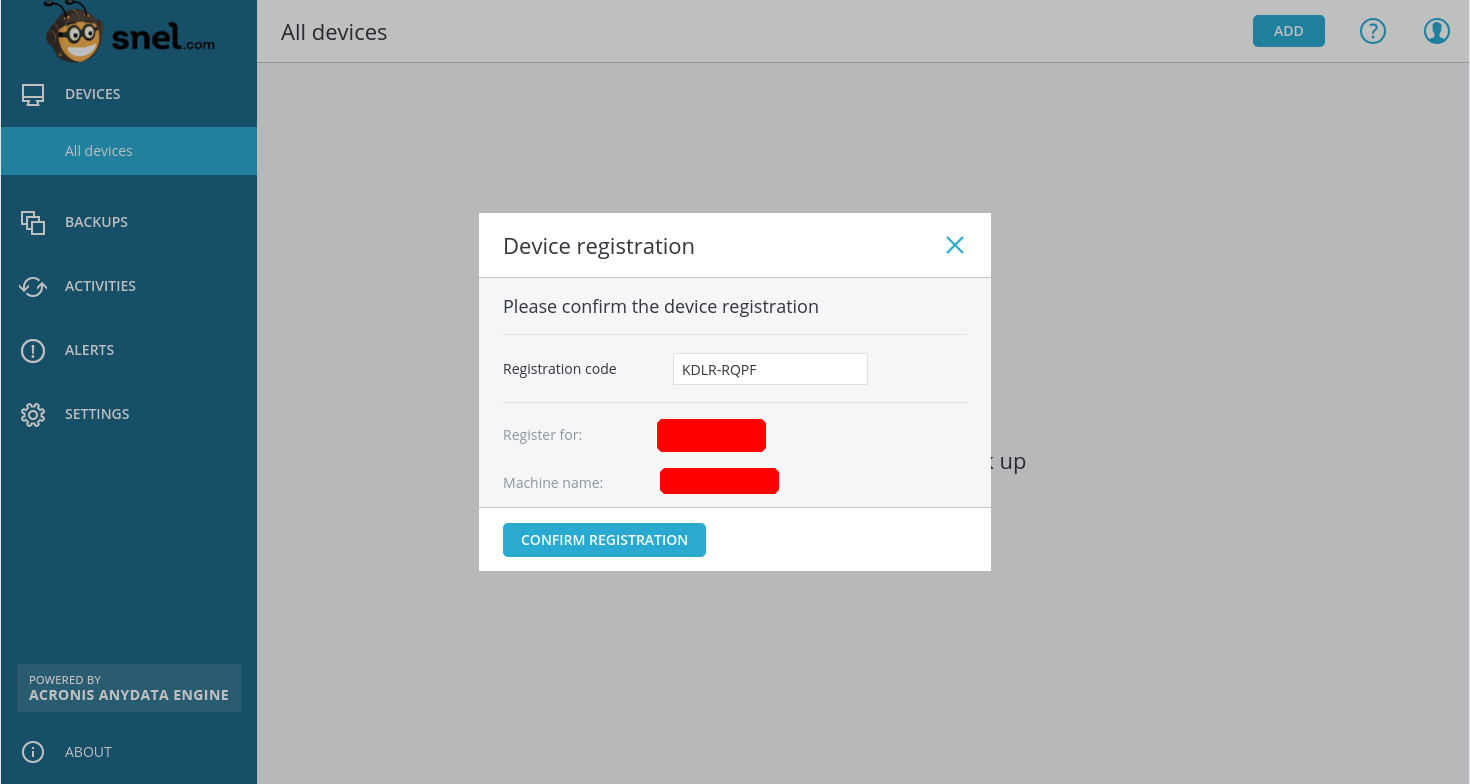Open the ALERTS section label
1470x784 pixels.
click(89, 350)
